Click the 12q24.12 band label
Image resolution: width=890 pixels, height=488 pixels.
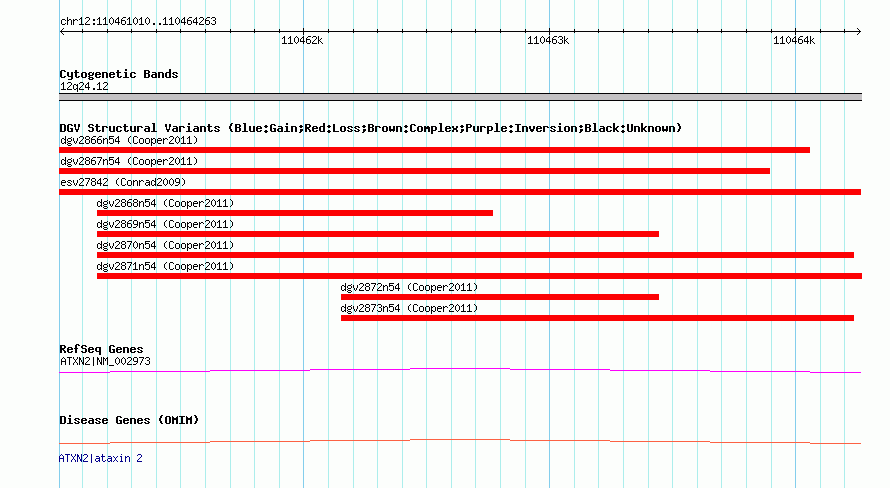tap(84, 86)
